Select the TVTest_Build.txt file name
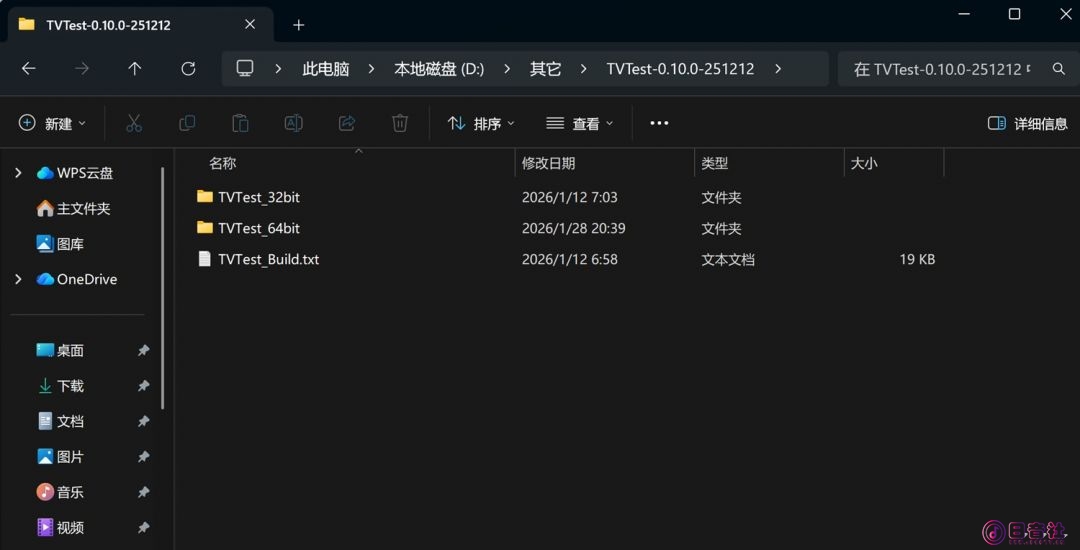 pyautogui.click(x=269, y=260)
